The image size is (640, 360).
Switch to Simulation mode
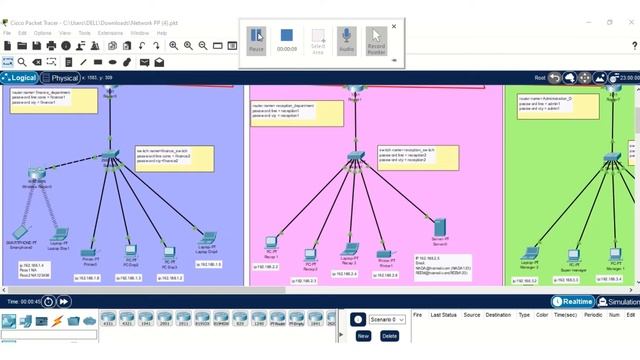(618, 302)
